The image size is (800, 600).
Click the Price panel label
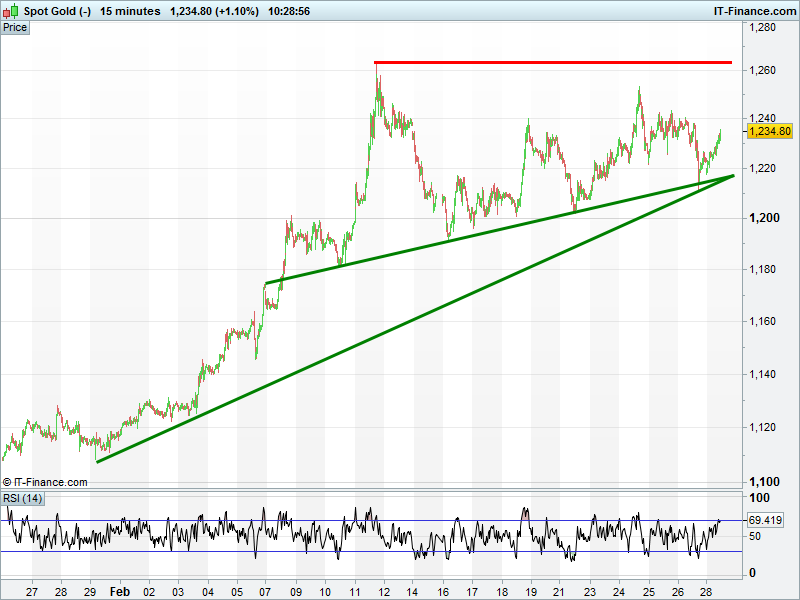15,28
